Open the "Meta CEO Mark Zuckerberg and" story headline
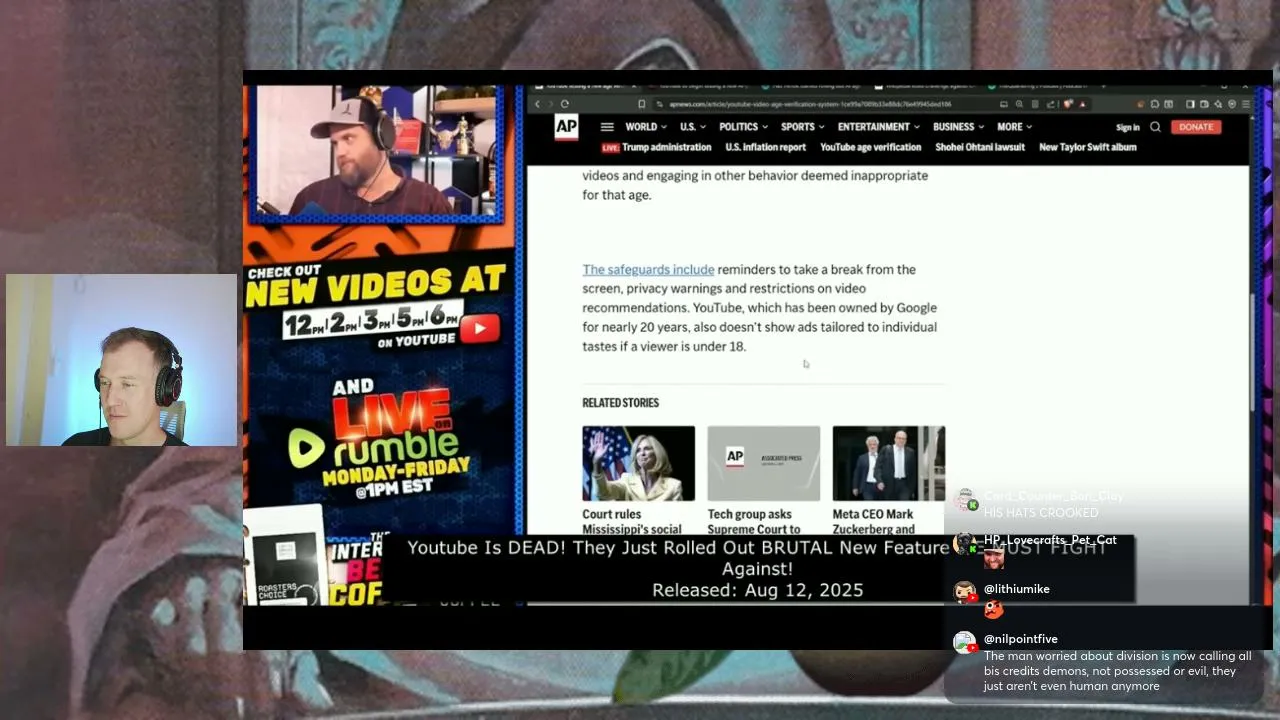 click(x=873, y=522)
